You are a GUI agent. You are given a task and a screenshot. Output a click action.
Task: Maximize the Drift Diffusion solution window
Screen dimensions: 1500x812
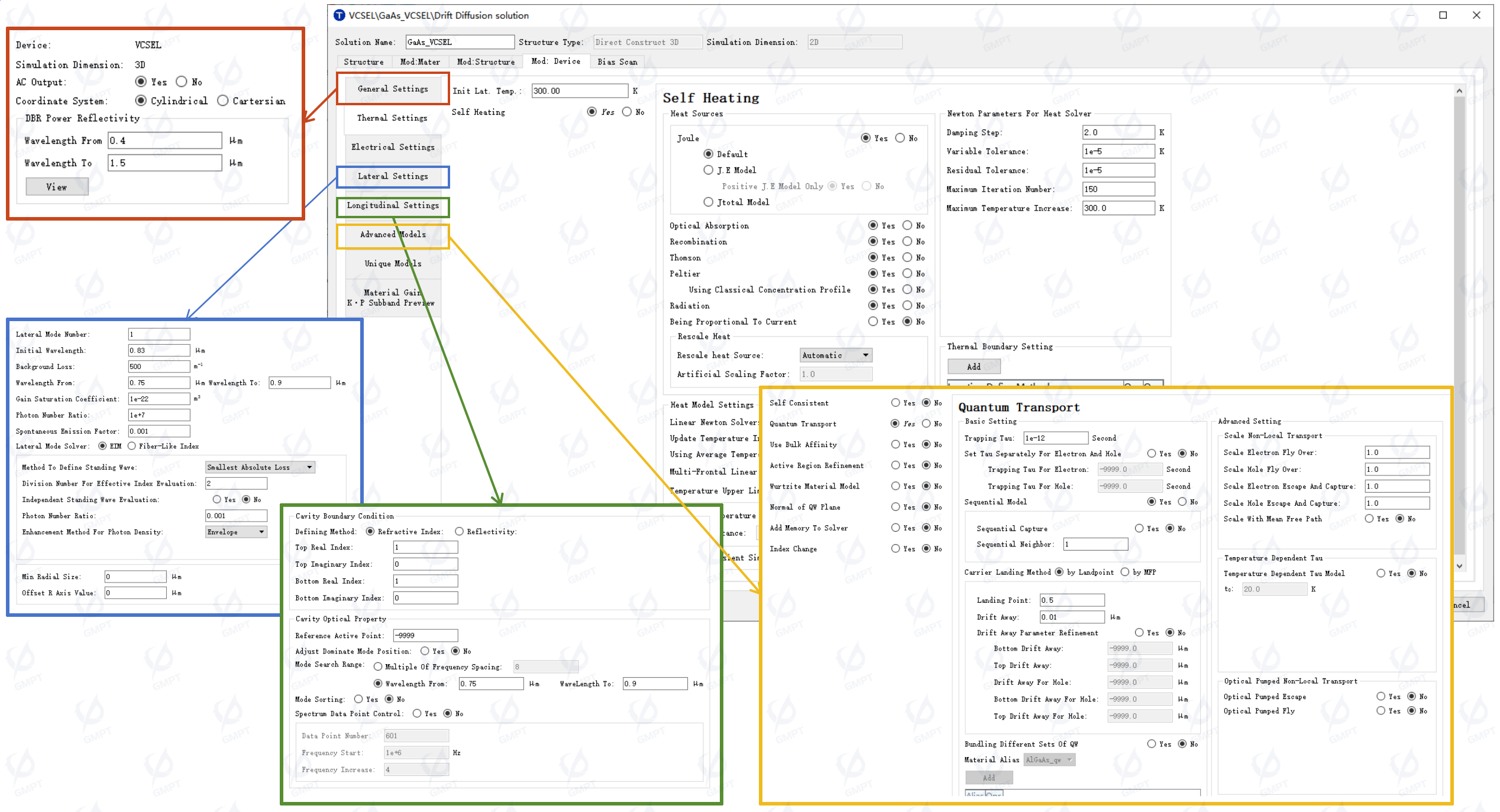click(1443, 15)
